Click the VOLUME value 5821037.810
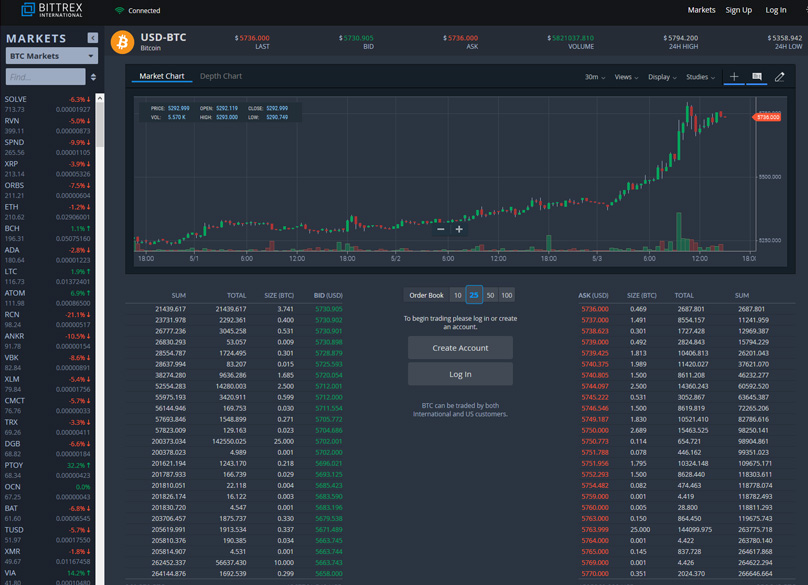 pyautogui.click(x=570, y=38)
